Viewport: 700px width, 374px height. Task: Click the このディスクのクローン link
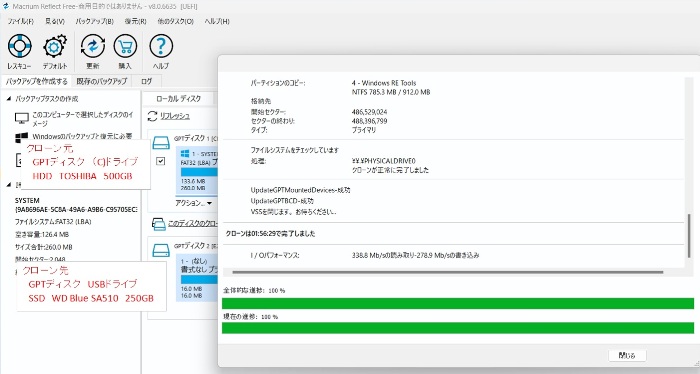click(192, 224)
